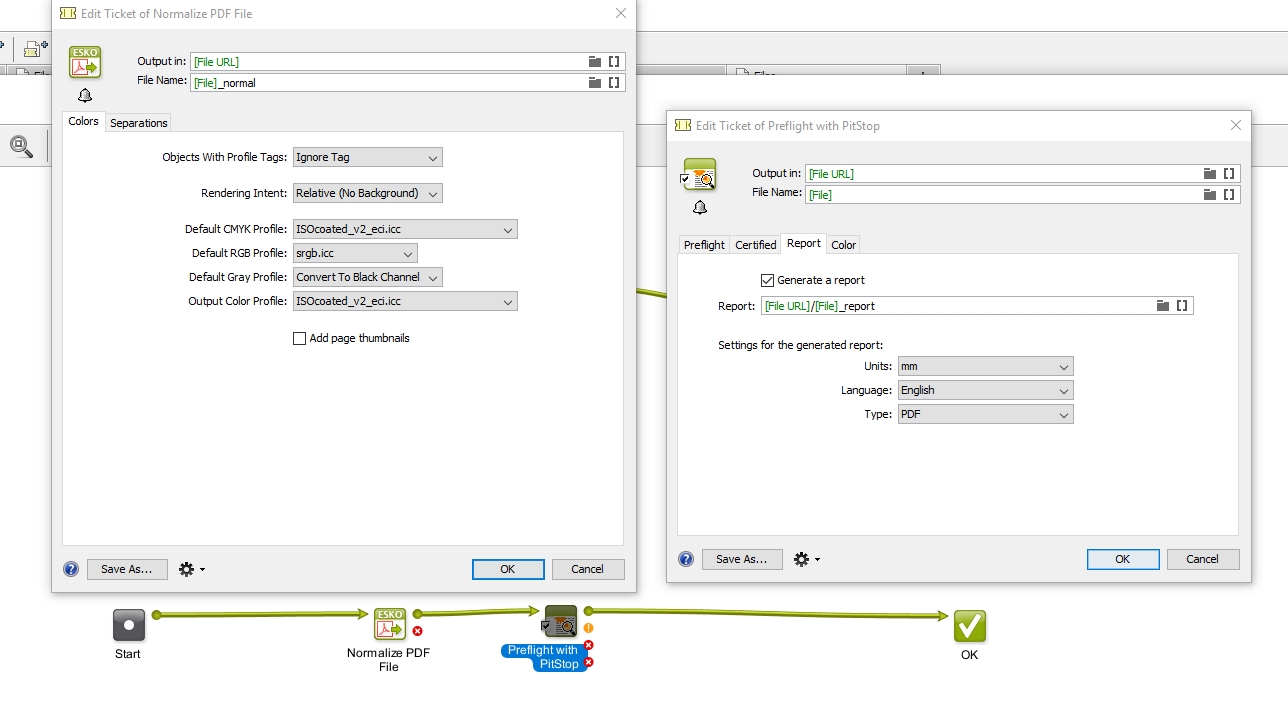Switch to the Color tab in Preflight dialog
Screen dimensions: 1288x708
pyautogui.click(x=844, y=245)
